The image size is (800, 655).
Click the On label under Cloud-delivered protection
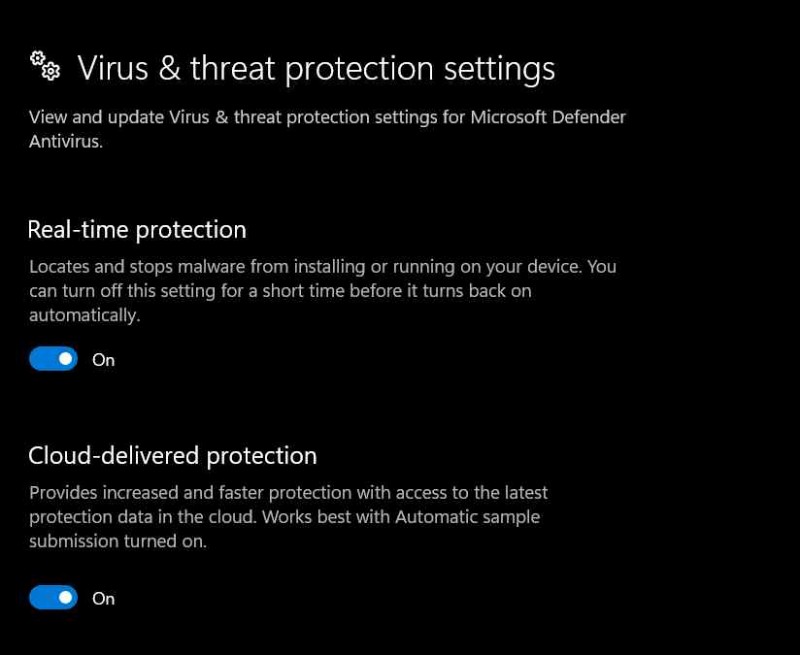(104, 598)
